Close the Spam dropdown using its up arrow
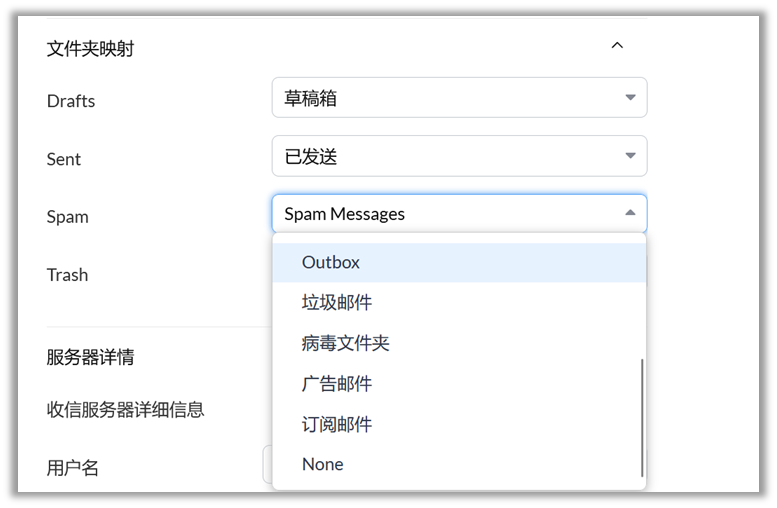 point(630,213)
